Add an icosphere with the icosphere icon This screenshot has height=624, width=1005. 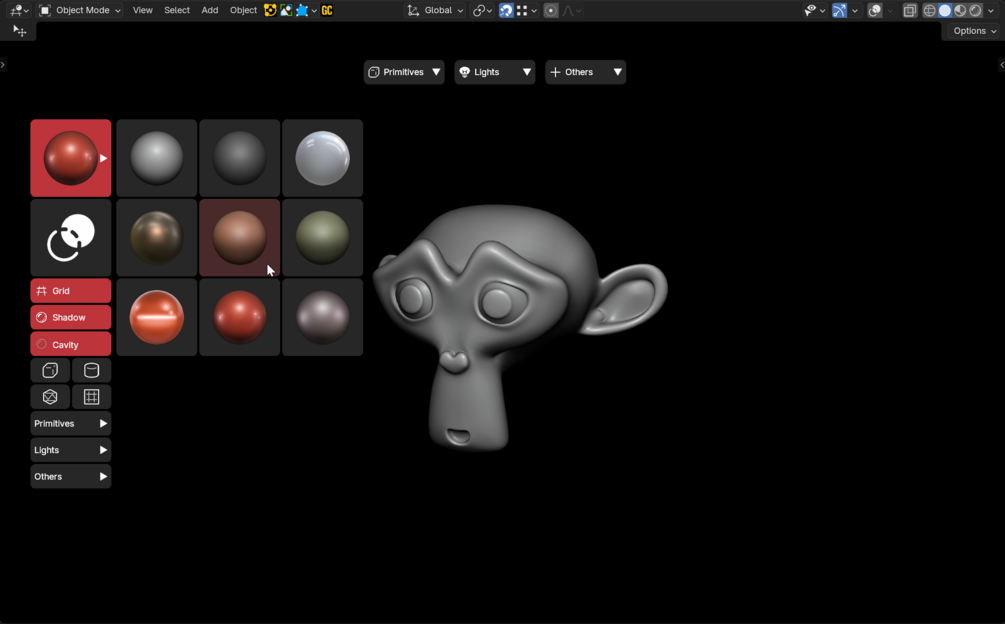[50, 397]
